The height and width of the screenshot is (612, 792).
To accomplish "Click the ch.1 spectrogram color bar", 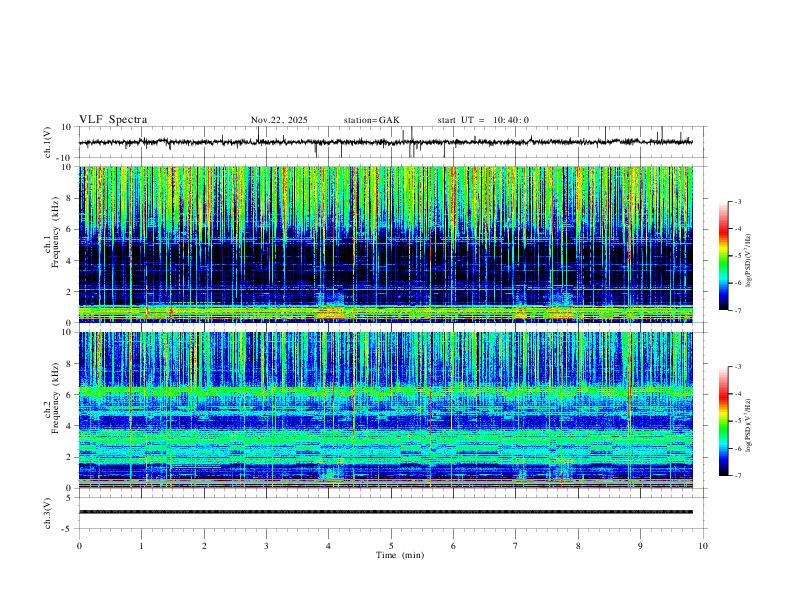I will 723,256.
